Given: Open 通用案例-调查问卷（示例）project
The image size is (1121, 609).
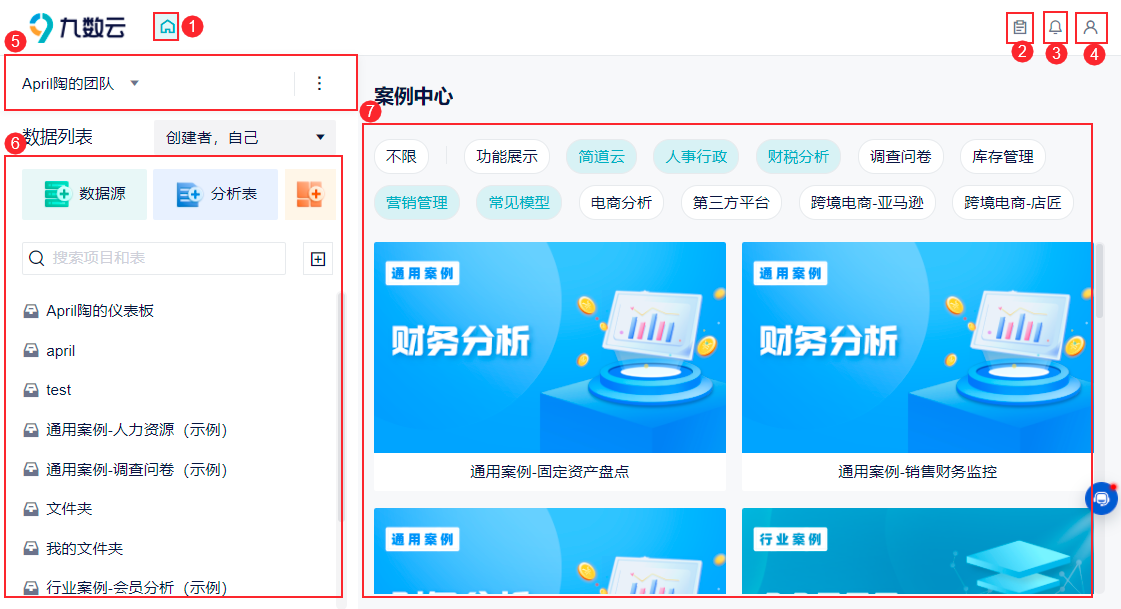Looking at the screenshot, I should pyautogui.click(x=137, y=470).
